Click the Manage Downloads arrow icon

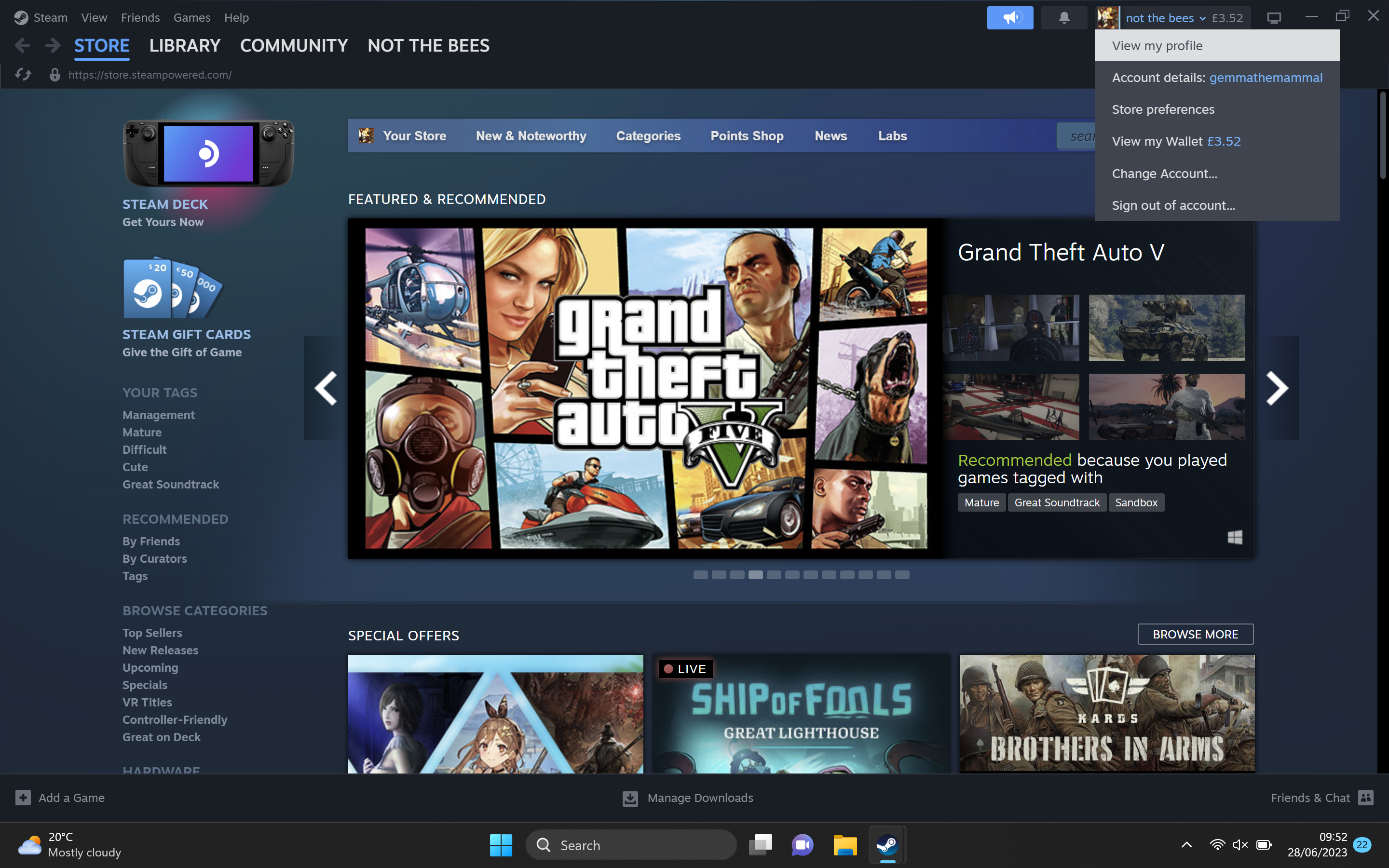tap(630, 798)
